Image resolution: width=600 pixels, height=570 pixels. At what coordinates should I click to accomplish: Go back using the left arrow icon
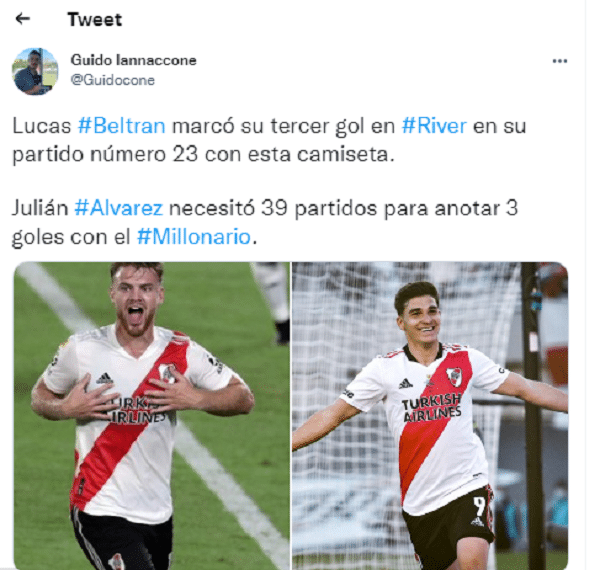click(x=23, y=18)
